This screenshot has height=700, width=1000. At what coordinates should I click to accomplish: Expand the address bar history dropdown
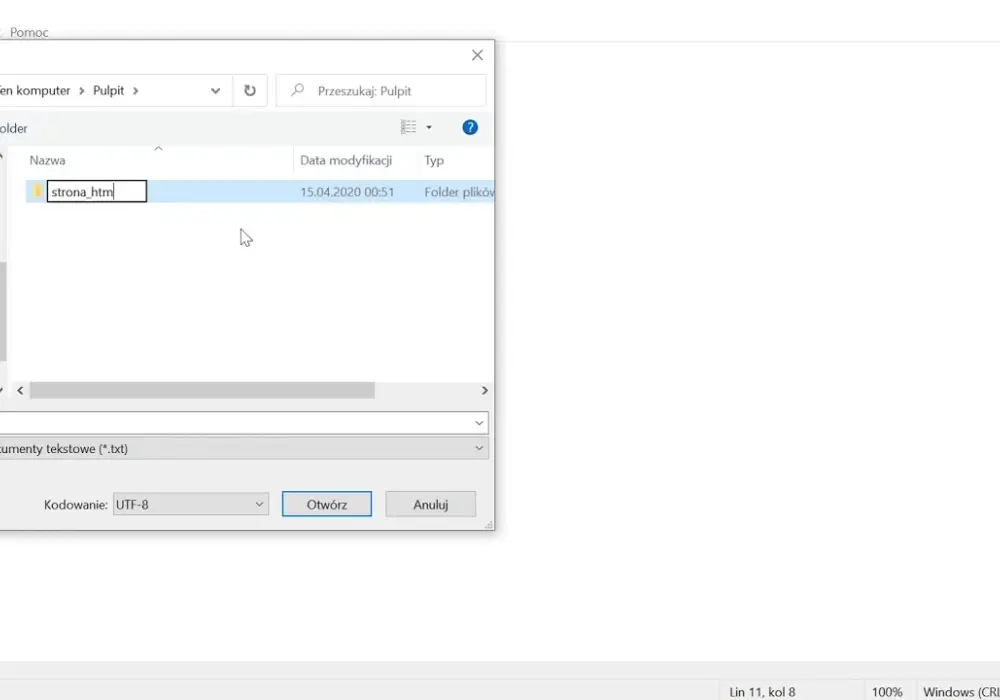216,91
